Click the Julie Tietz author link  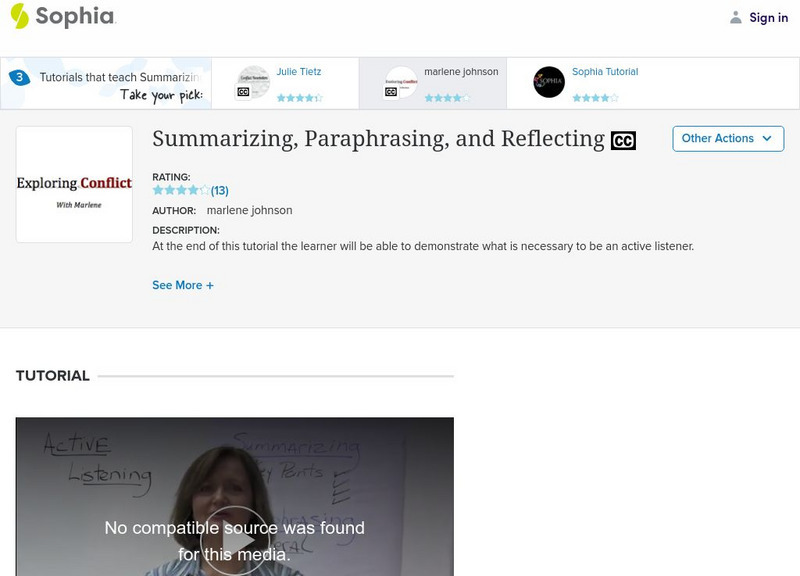298,72
